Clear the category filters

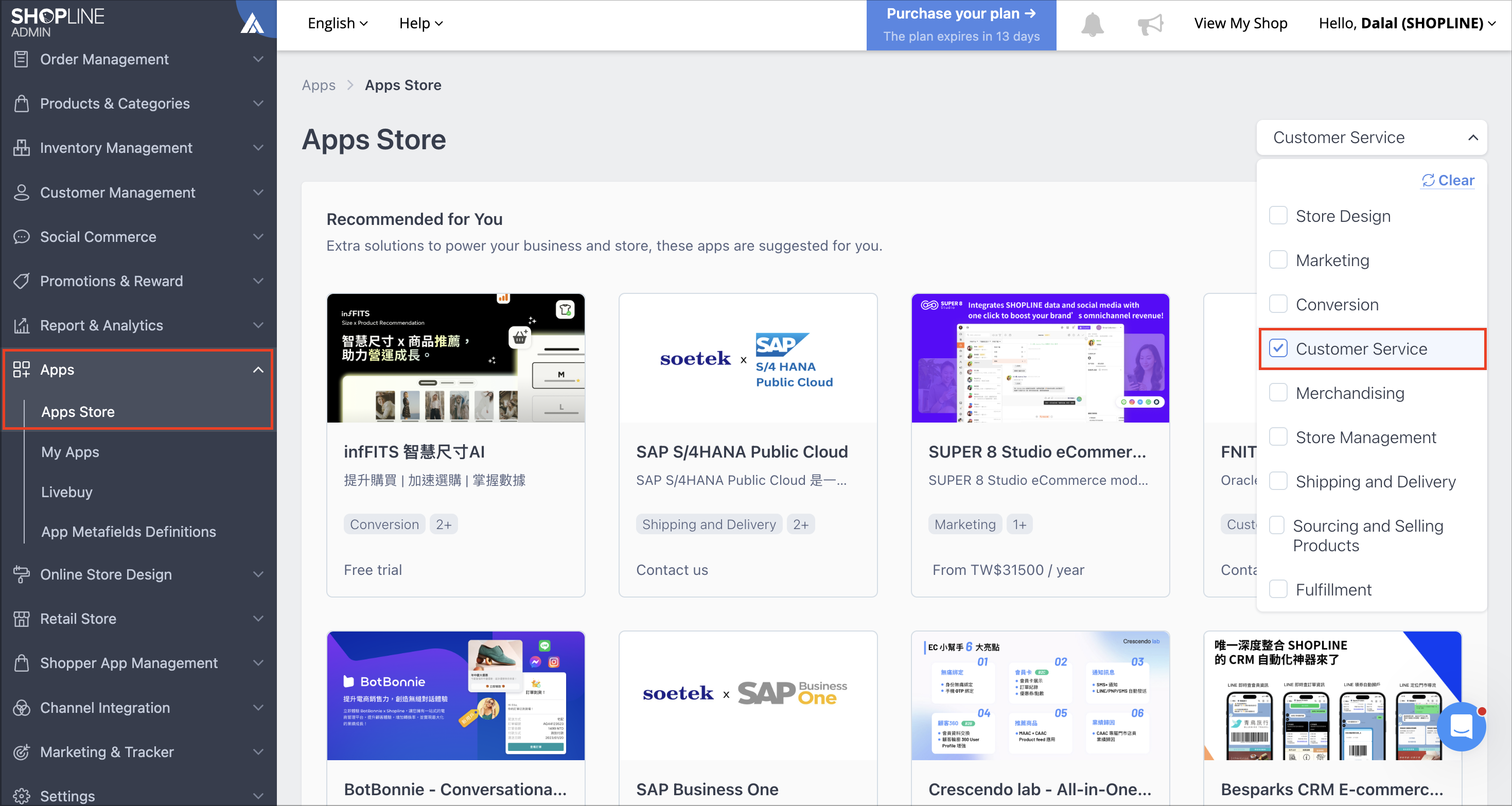point(1448,180)
